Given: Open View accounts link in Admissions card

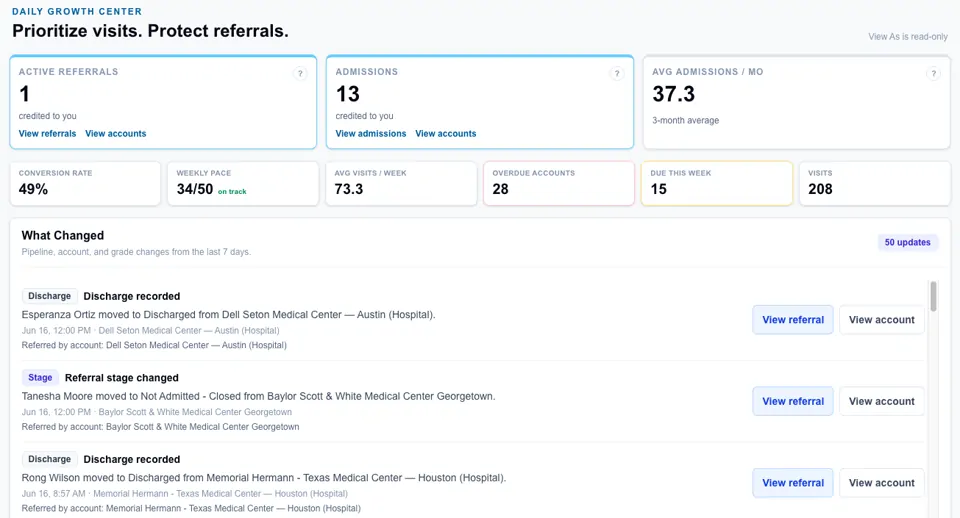Looking at the screenshot, I should pyautogui.click(x=446, y=133).
